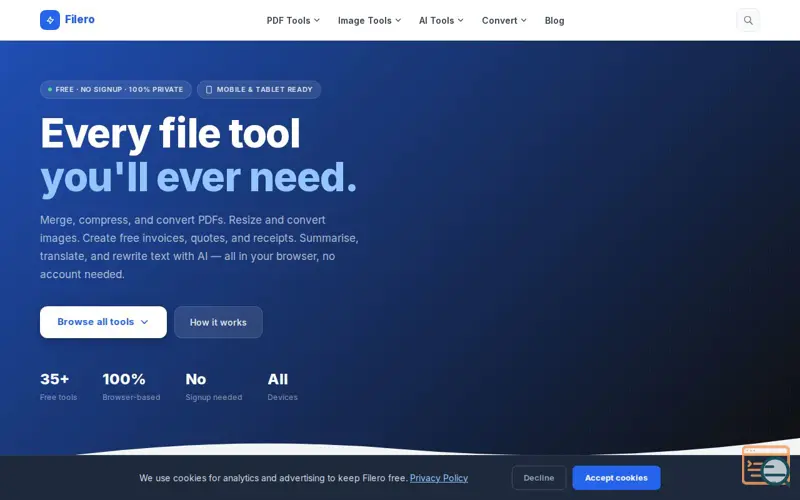Click the Filero lightning logo icon

pos(50,20)
